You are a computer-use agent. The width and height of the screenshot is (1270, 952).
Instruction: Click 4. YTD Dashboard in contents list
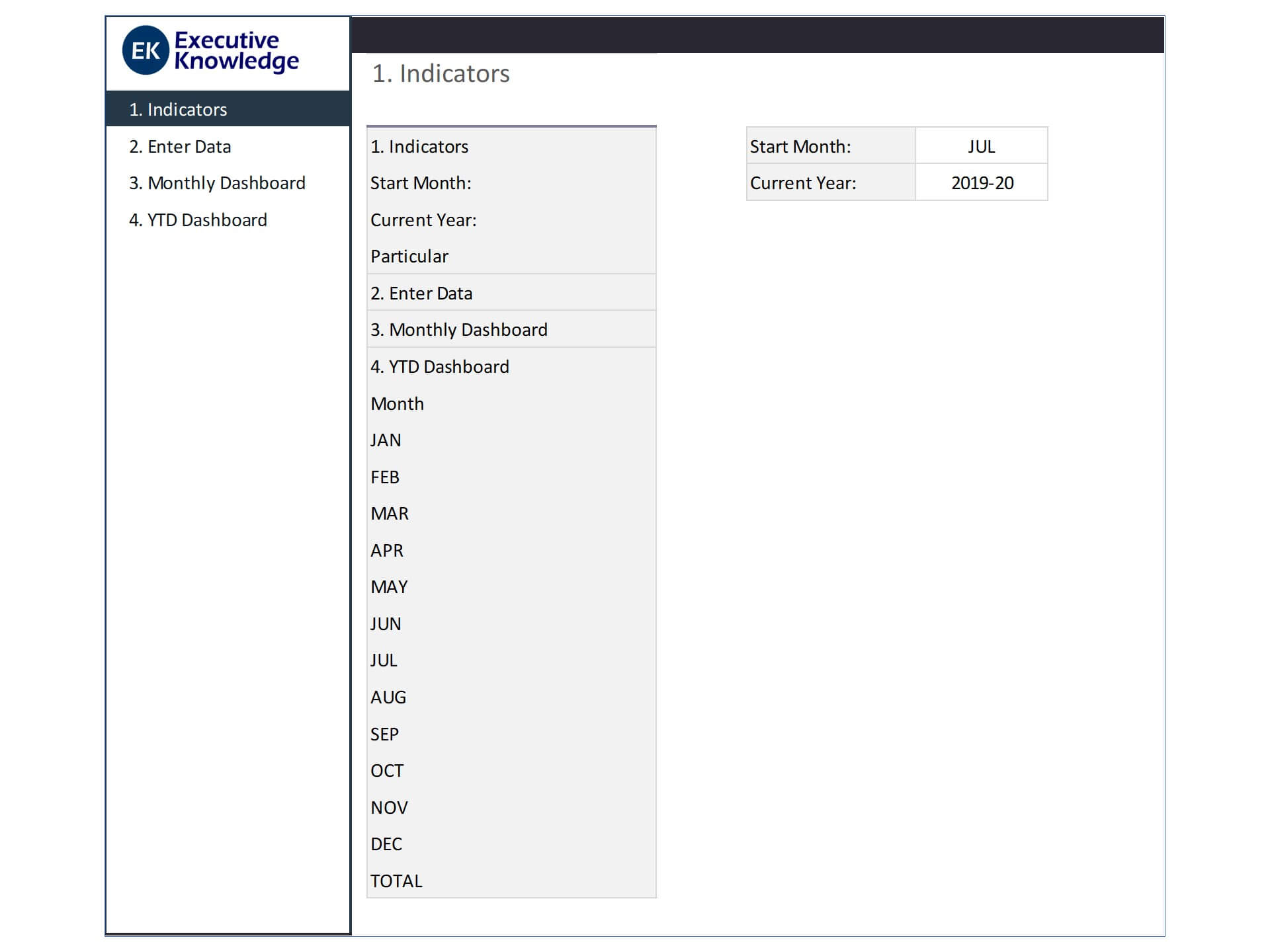pyautogui.click(x=439, y=367)
